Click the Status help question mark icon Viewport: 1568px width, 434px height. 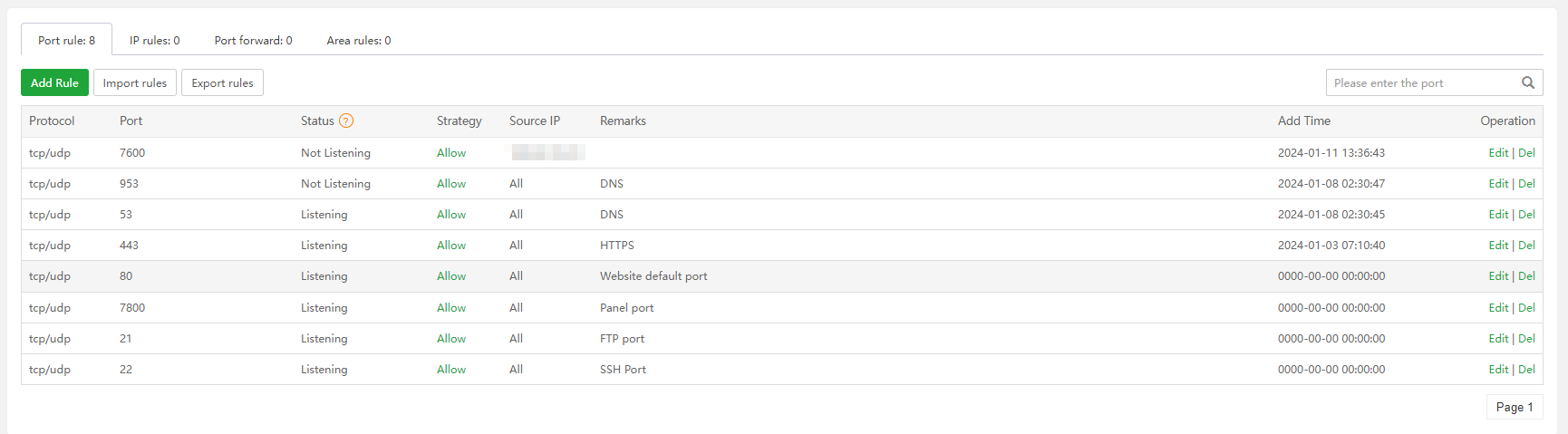tap(346, 121)
